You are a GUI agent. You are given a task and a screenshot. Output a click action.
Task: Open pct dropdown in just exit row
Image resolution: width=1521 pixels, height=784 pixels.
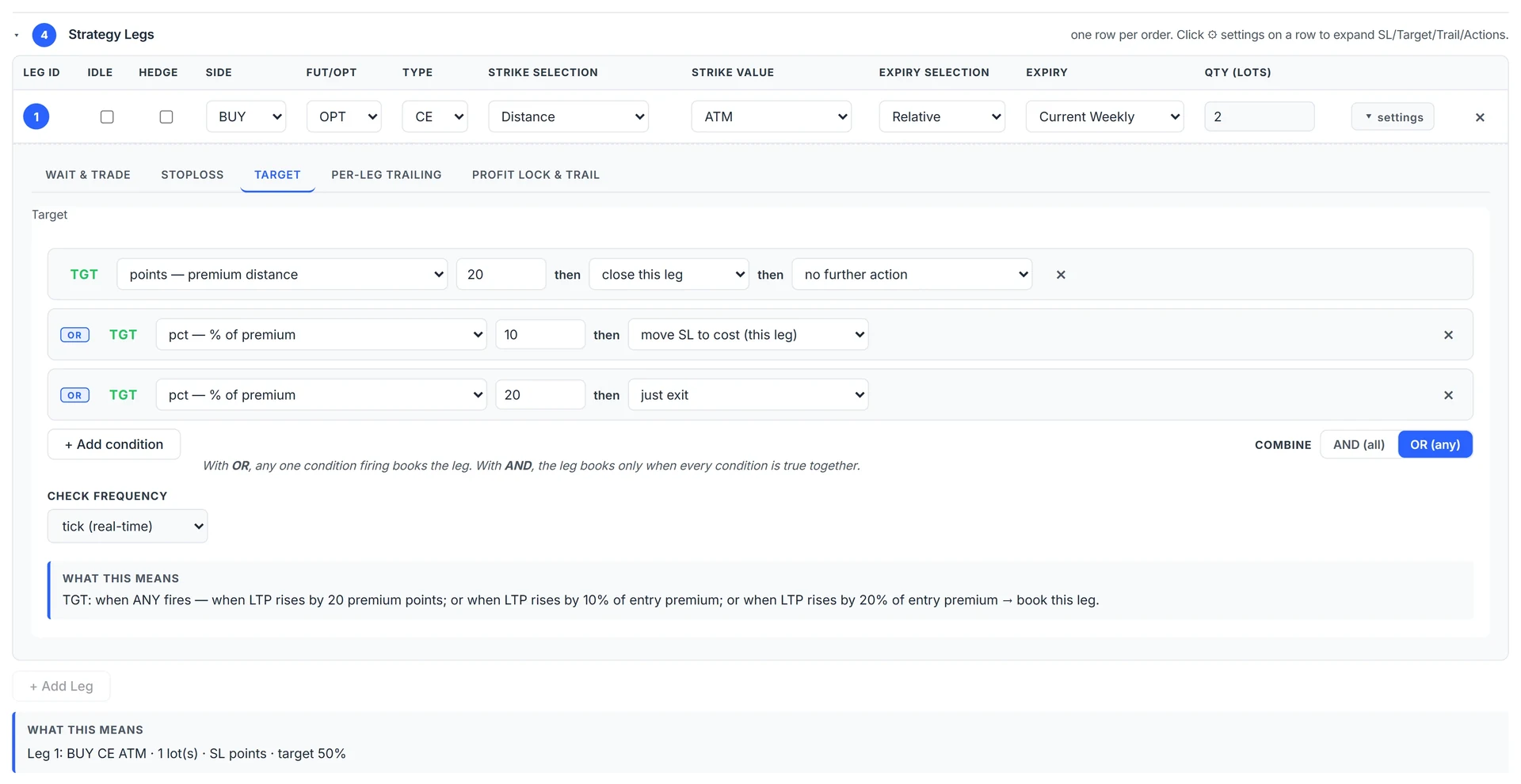pos(321,394)
